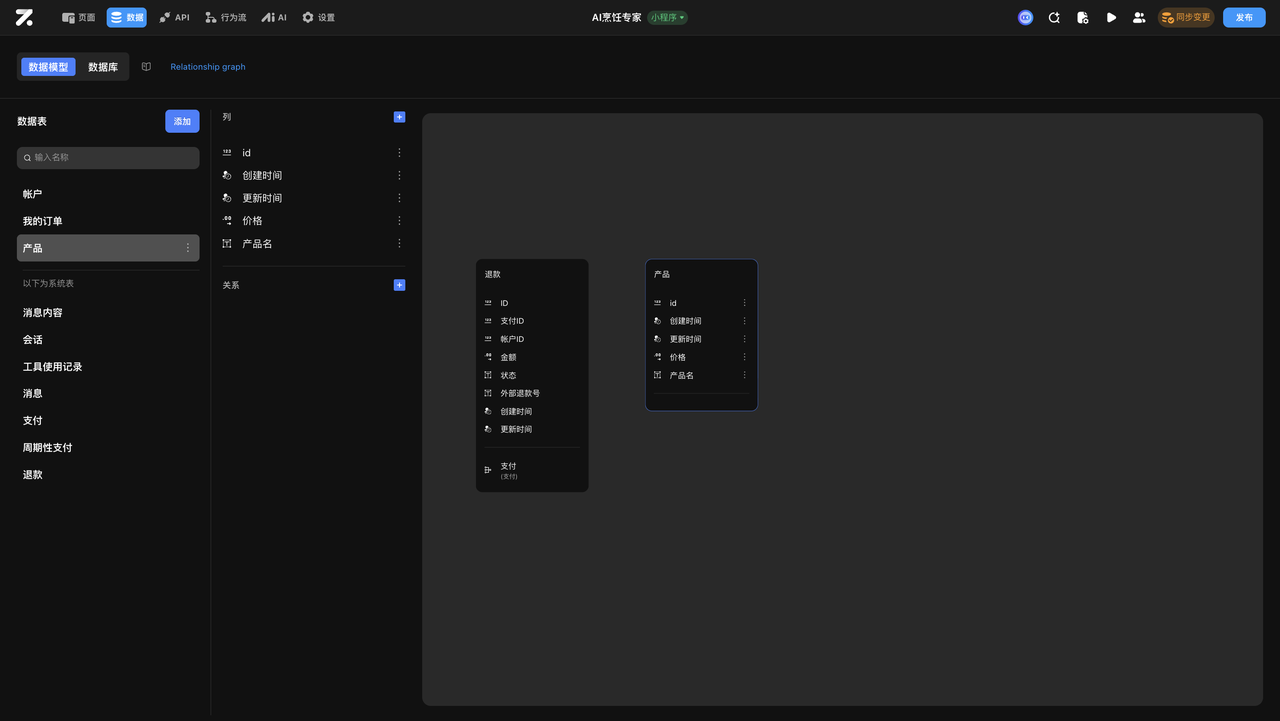
Task: Switch to the 数据库 view
Action: point(103,67)
